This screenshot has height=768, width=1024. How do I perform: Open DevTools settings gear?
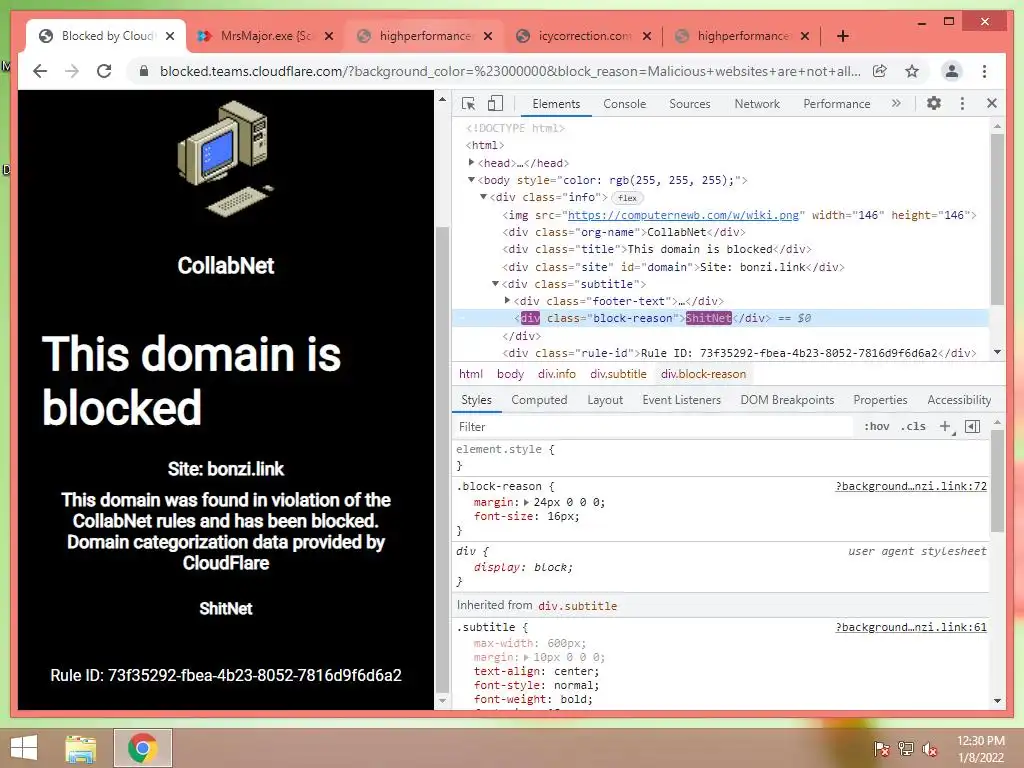click(934, 103)
